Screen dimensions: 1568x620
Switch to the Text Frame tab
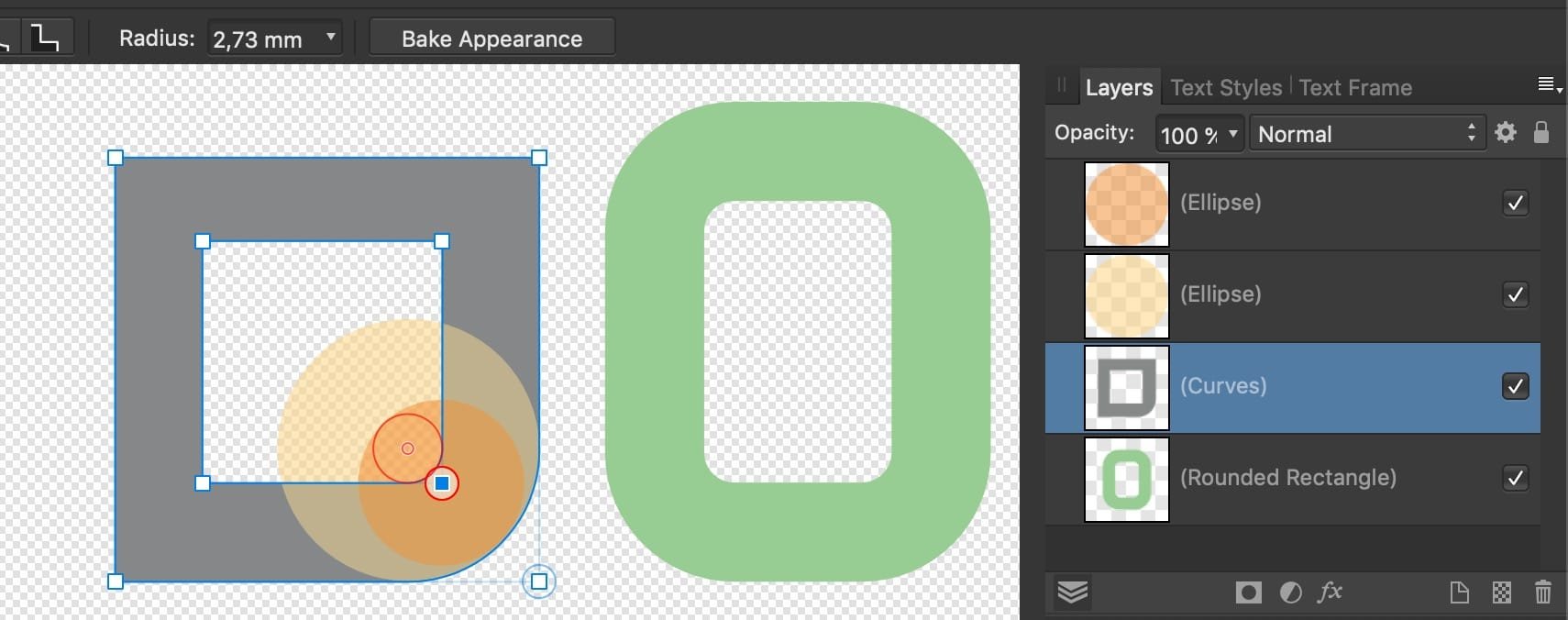pyautogui.click(x=1355, y=87)
